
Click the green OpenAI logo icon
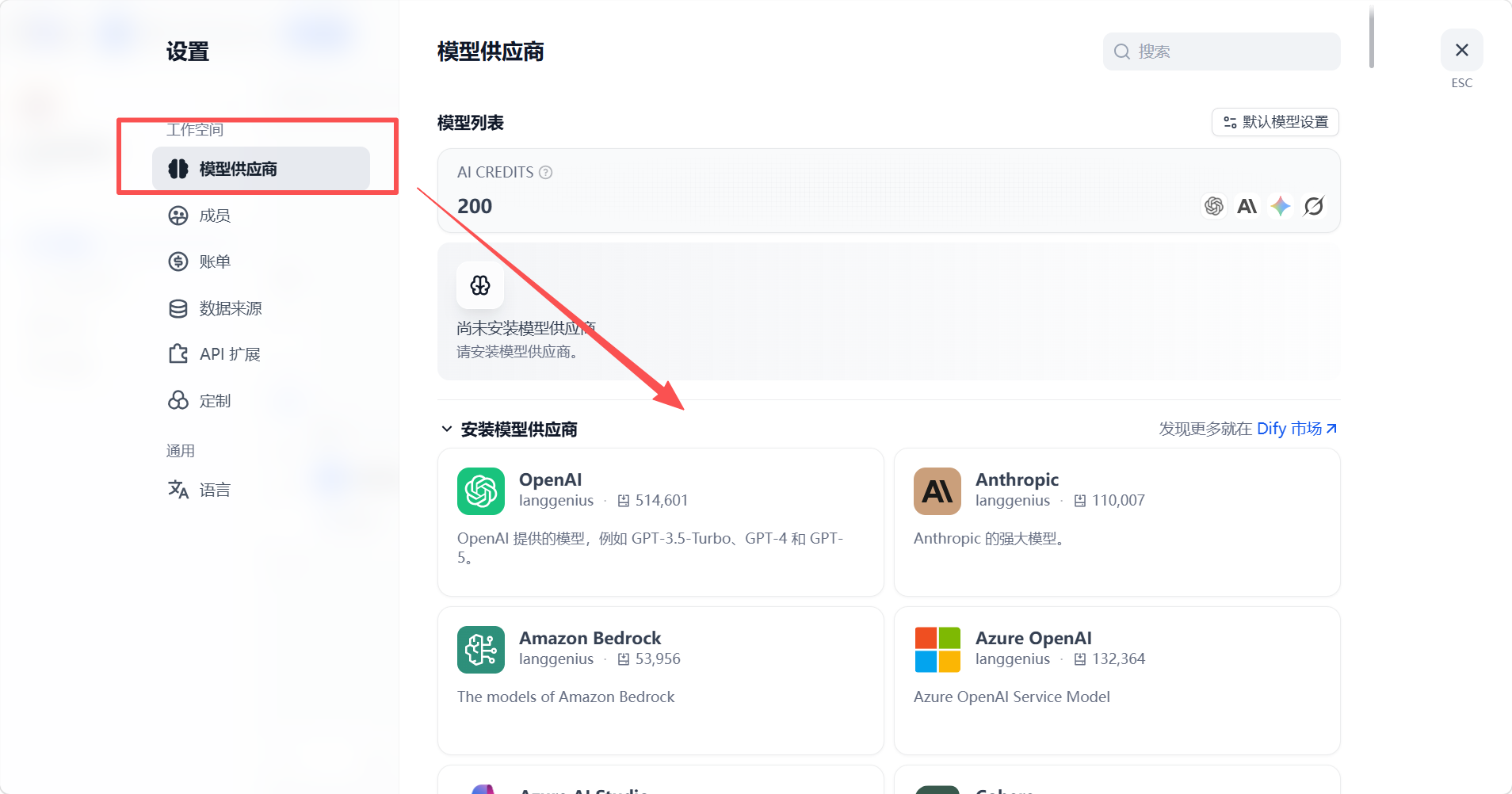pos(481,491)
